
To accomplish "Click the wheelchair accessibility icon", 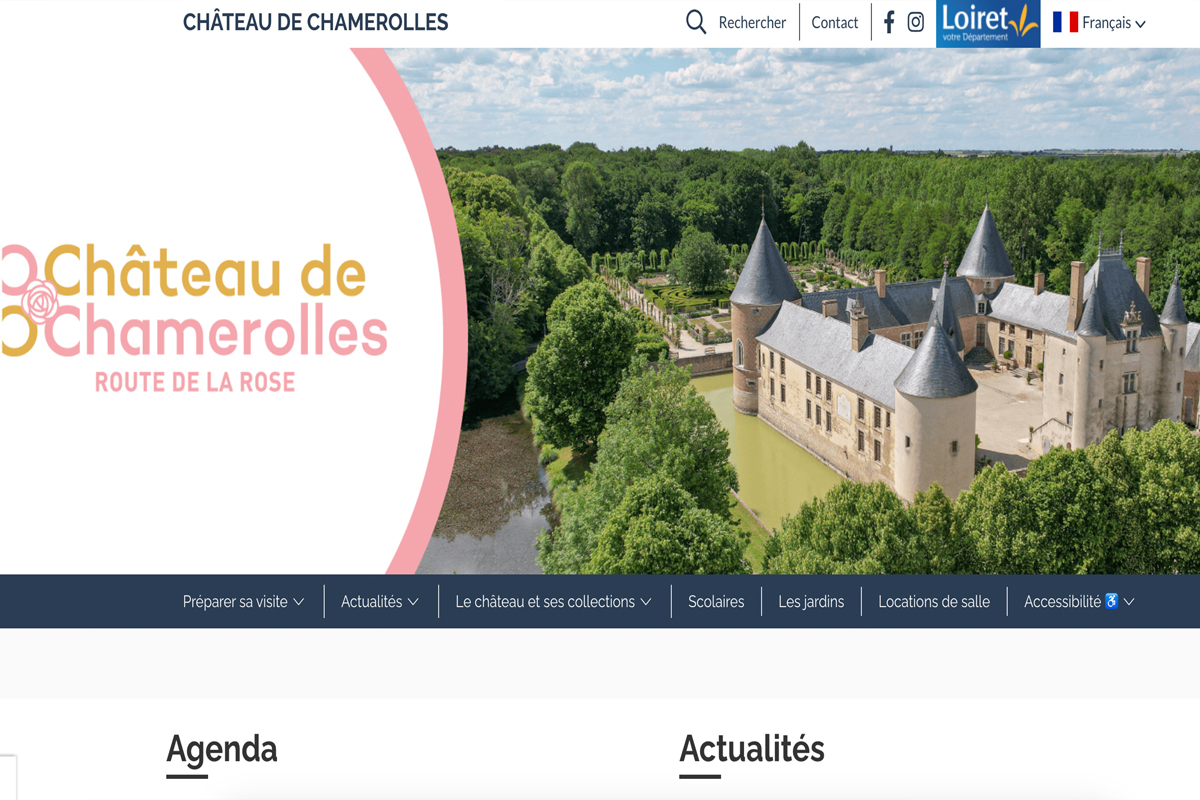I will tap(1111, 601).
